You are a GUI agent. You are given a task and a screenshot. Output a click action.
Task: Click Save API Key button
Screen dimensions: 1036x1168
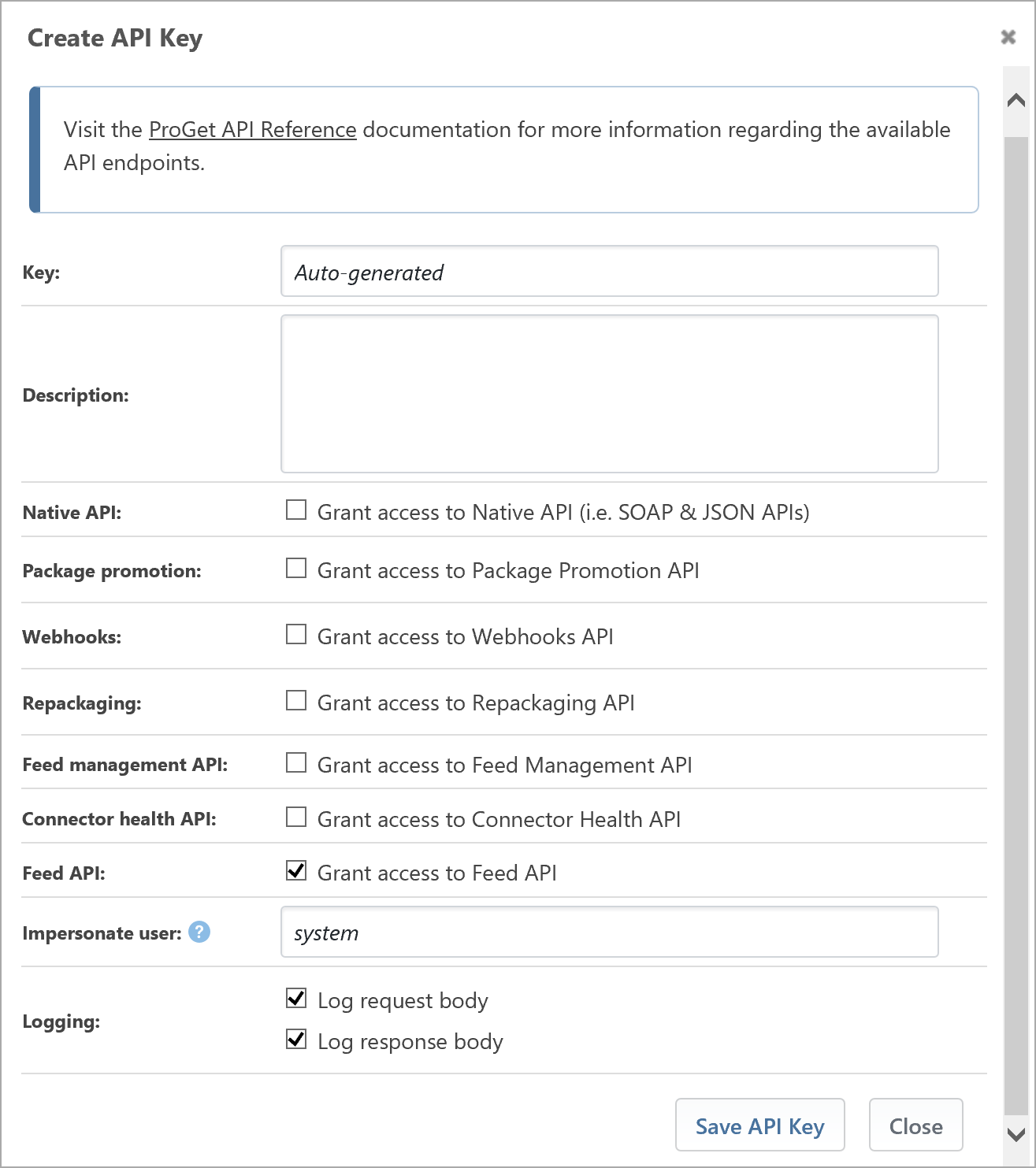(760, 1125)
